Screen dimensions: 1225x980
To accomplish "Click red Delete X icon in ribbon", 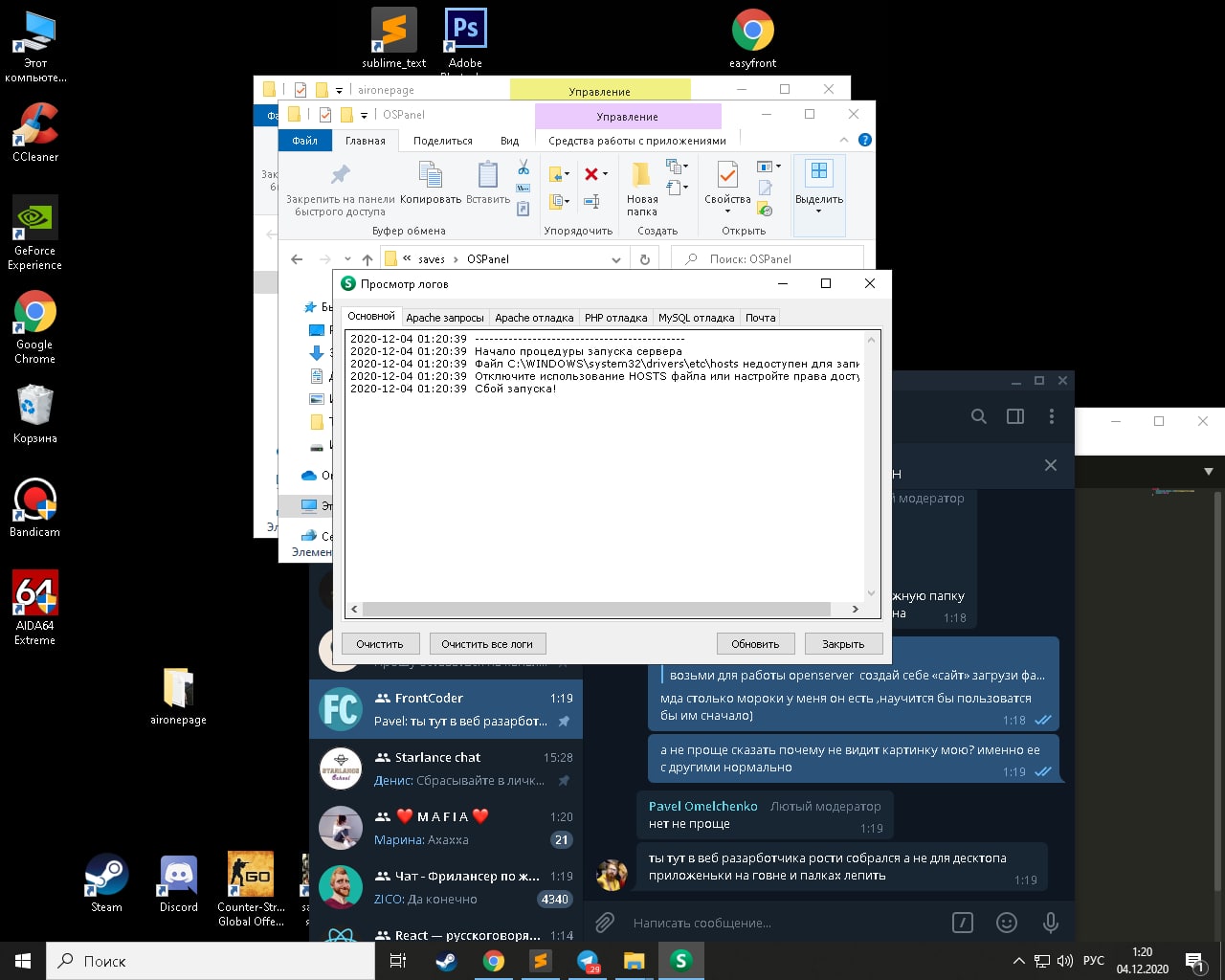I will click(x=591, y=173).
